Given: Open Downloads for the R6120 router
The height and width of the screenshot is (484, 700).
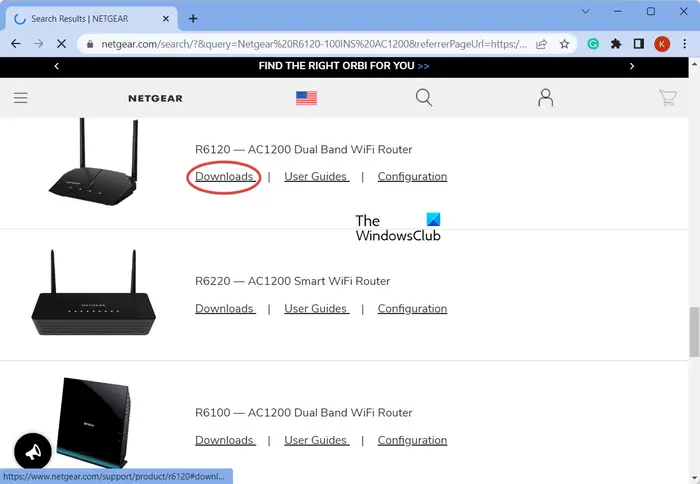Looking at the screenshot, I should (x=225, y=176).
